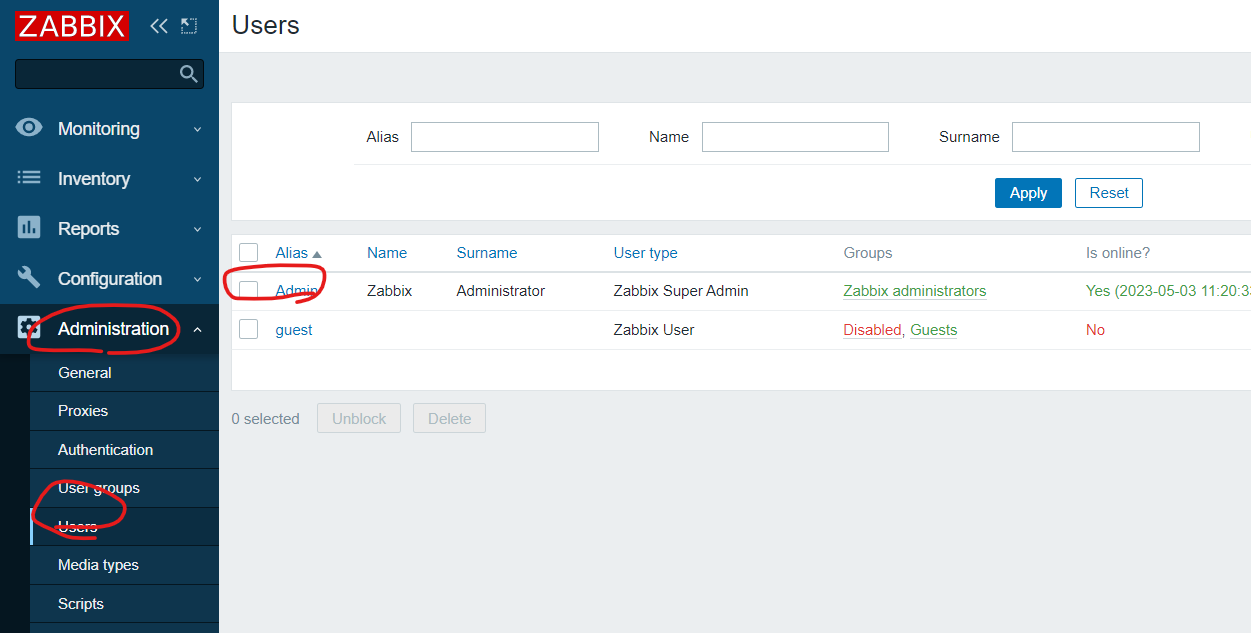Image resolution: width=1251 pixels, height=633 pixels.
Task: Open the Disabled group link
Action: click(872, 330)
